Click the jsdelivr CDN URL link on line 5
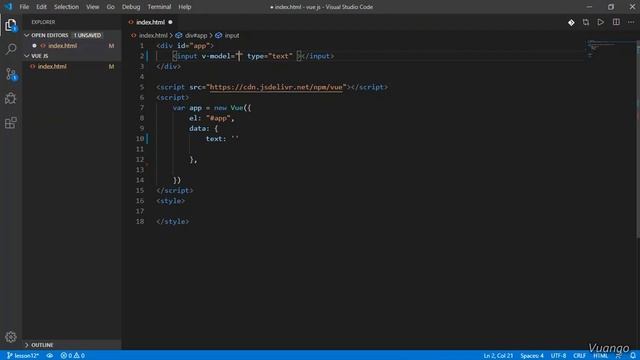Image resolution: width=640 pixels, height=360 pixels. (x=276, y=87)
